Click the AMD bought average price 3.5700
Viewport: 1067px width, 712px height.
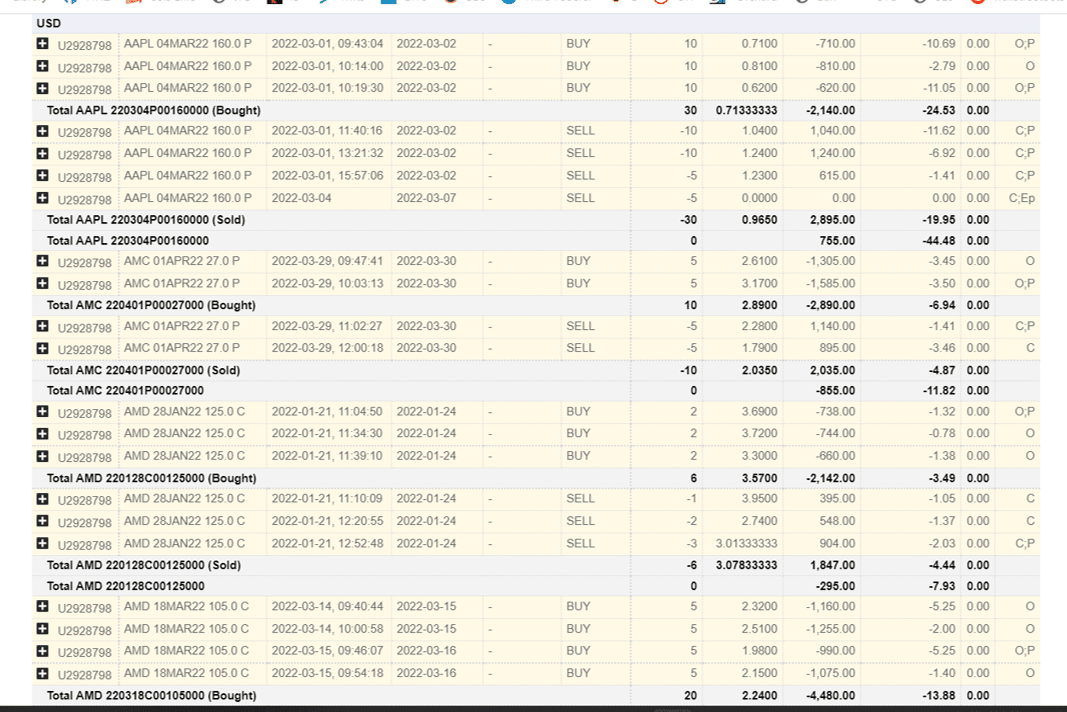[x=760, y=478]
